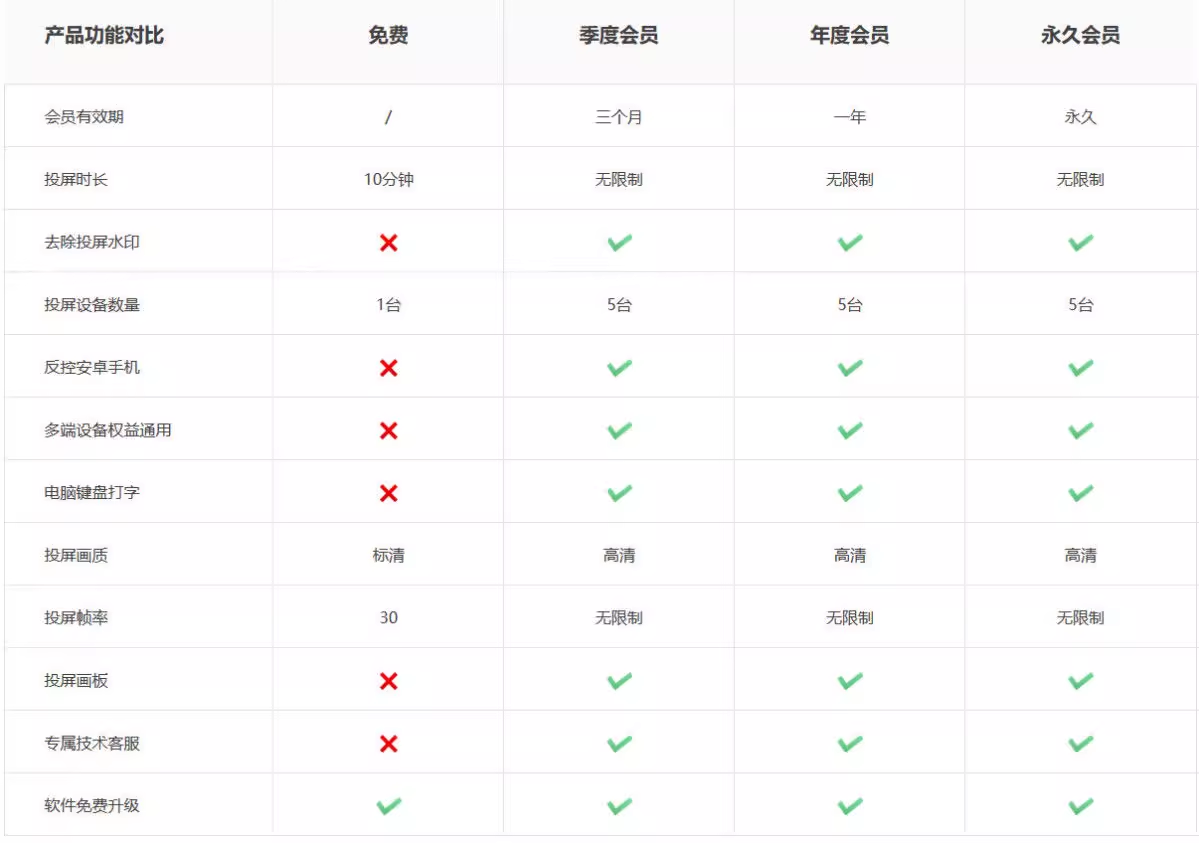
Task: Click the 免费 plan header
Action: [x=388, y=36]
